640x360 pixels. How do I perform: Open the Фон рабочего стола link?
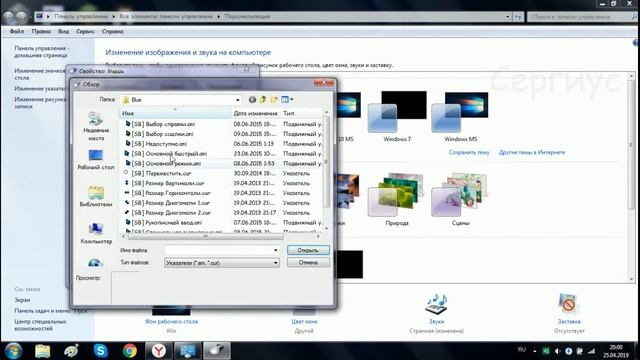tap(171, 322)
